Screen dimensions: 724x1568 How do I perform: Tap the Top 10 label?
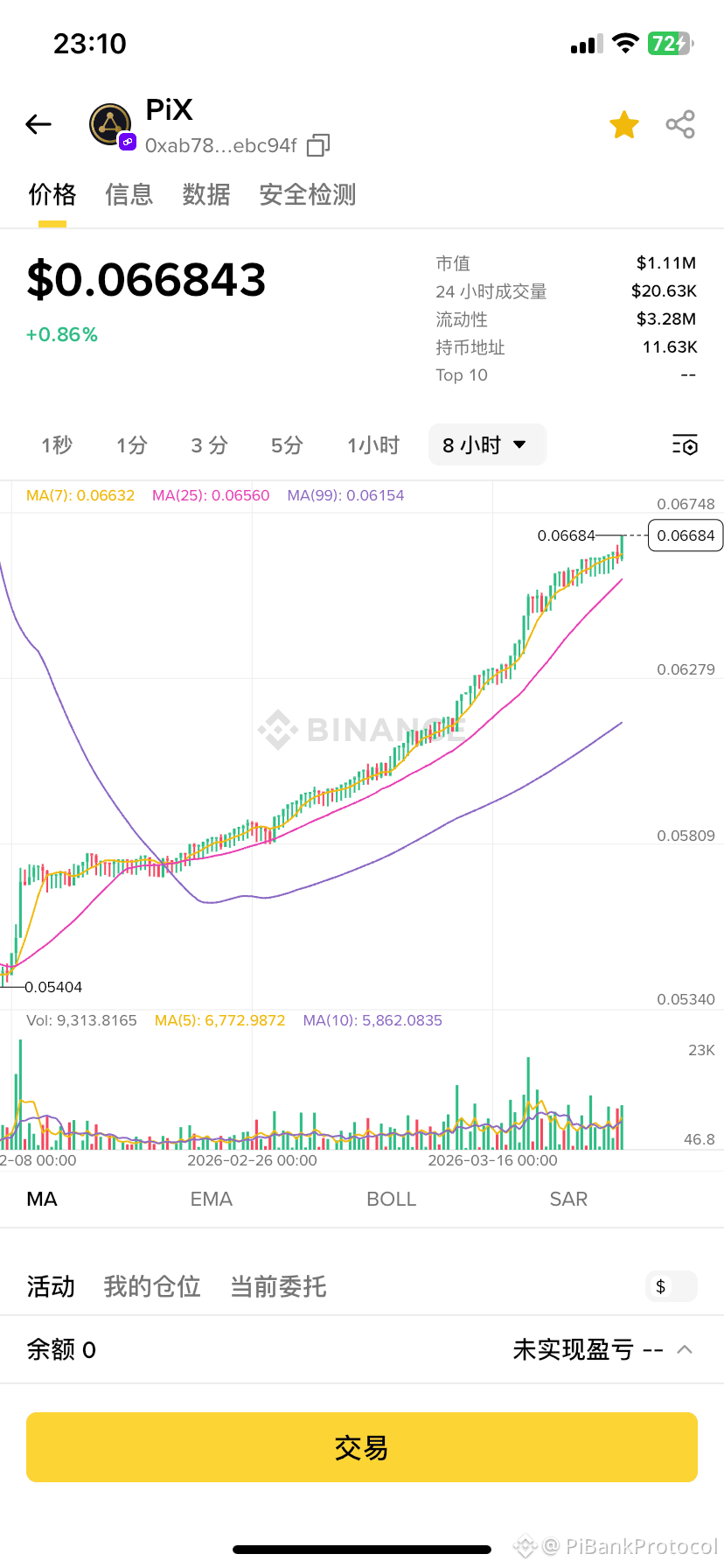tap(462, 374)
